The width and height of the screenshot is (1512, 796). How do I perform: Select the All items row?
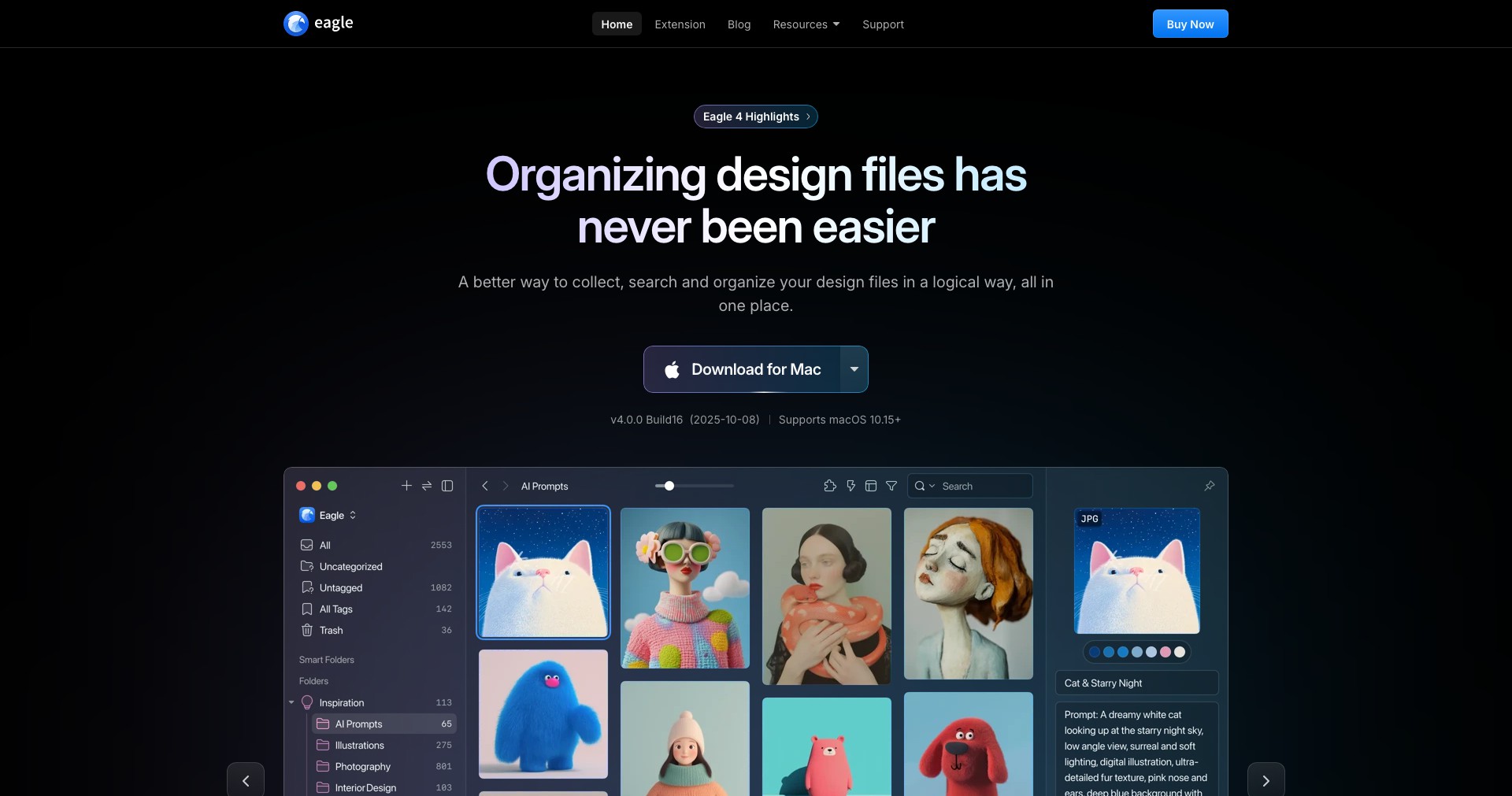point(376,545)
